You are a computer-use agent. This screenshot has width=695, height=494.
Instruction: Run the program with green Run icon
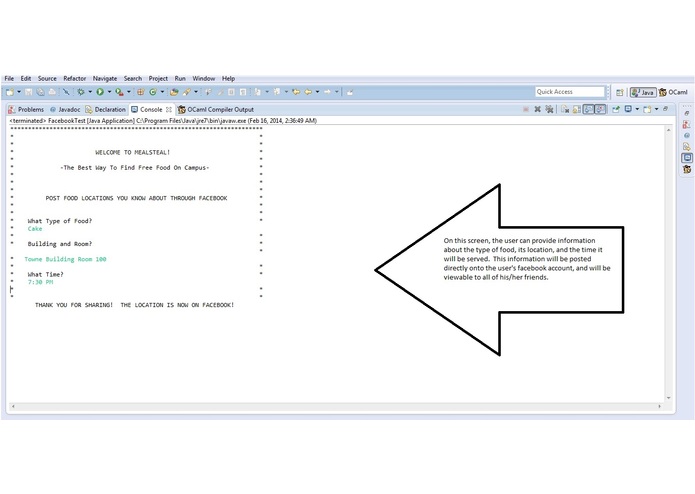(100, 92)
